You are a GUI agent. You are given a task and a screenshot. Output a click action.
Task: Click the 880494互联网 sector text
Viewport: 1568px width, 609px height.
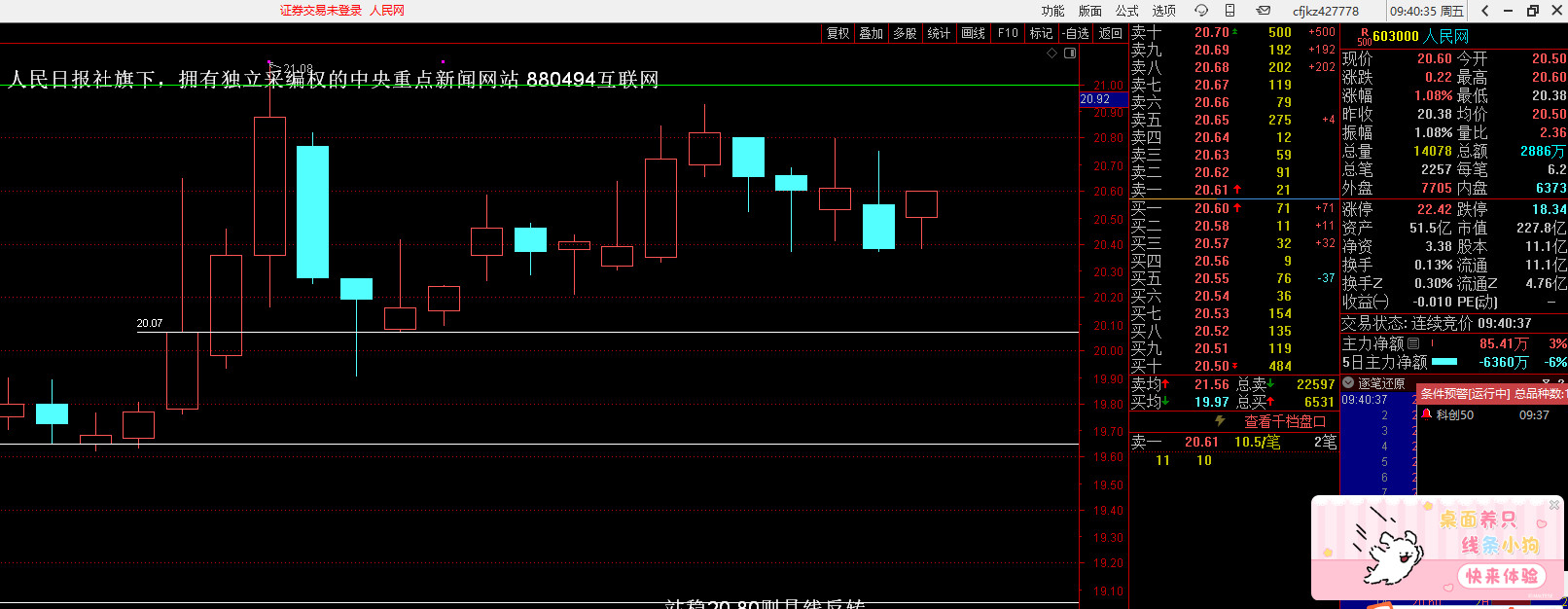[x=592, y=79]
